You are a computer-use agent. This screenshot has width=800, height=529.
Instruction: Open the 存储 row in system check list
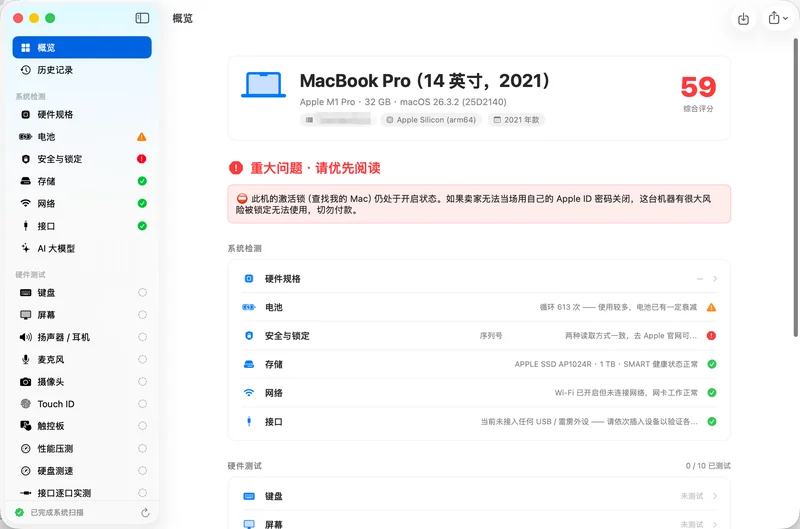pos(479,364)
